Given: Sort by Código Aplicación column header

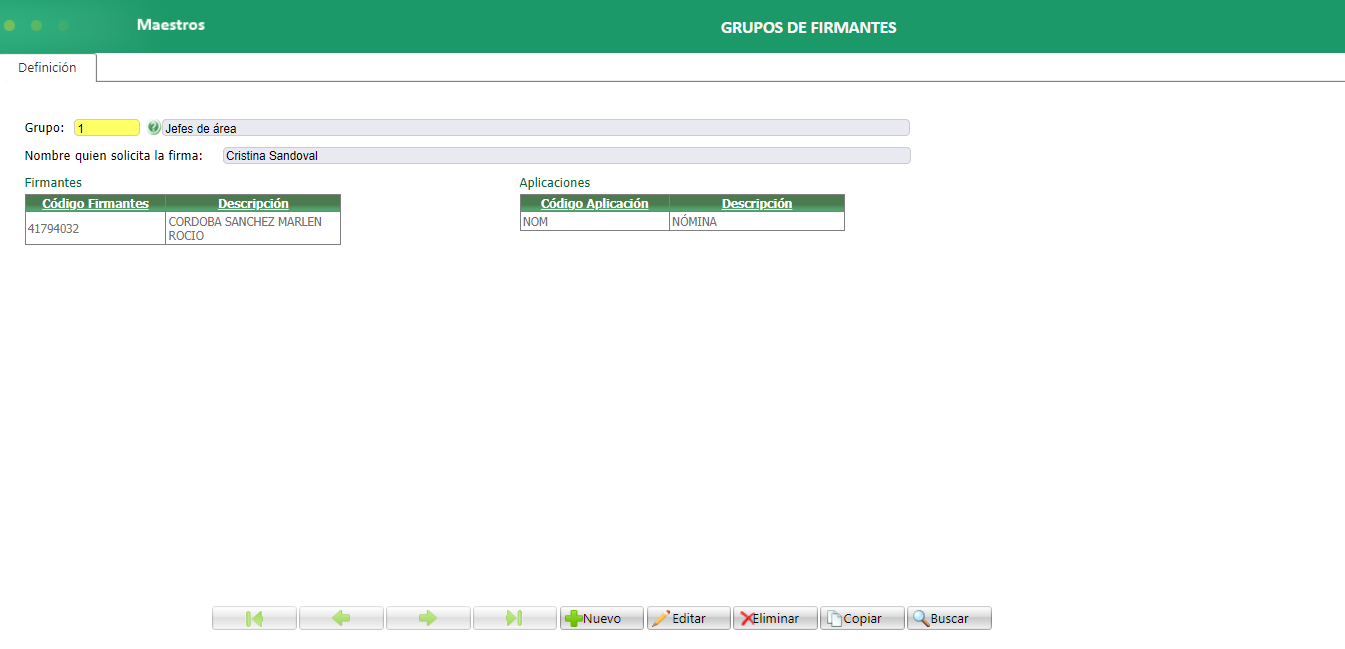Looking at the screenshot, I should 595,203.
